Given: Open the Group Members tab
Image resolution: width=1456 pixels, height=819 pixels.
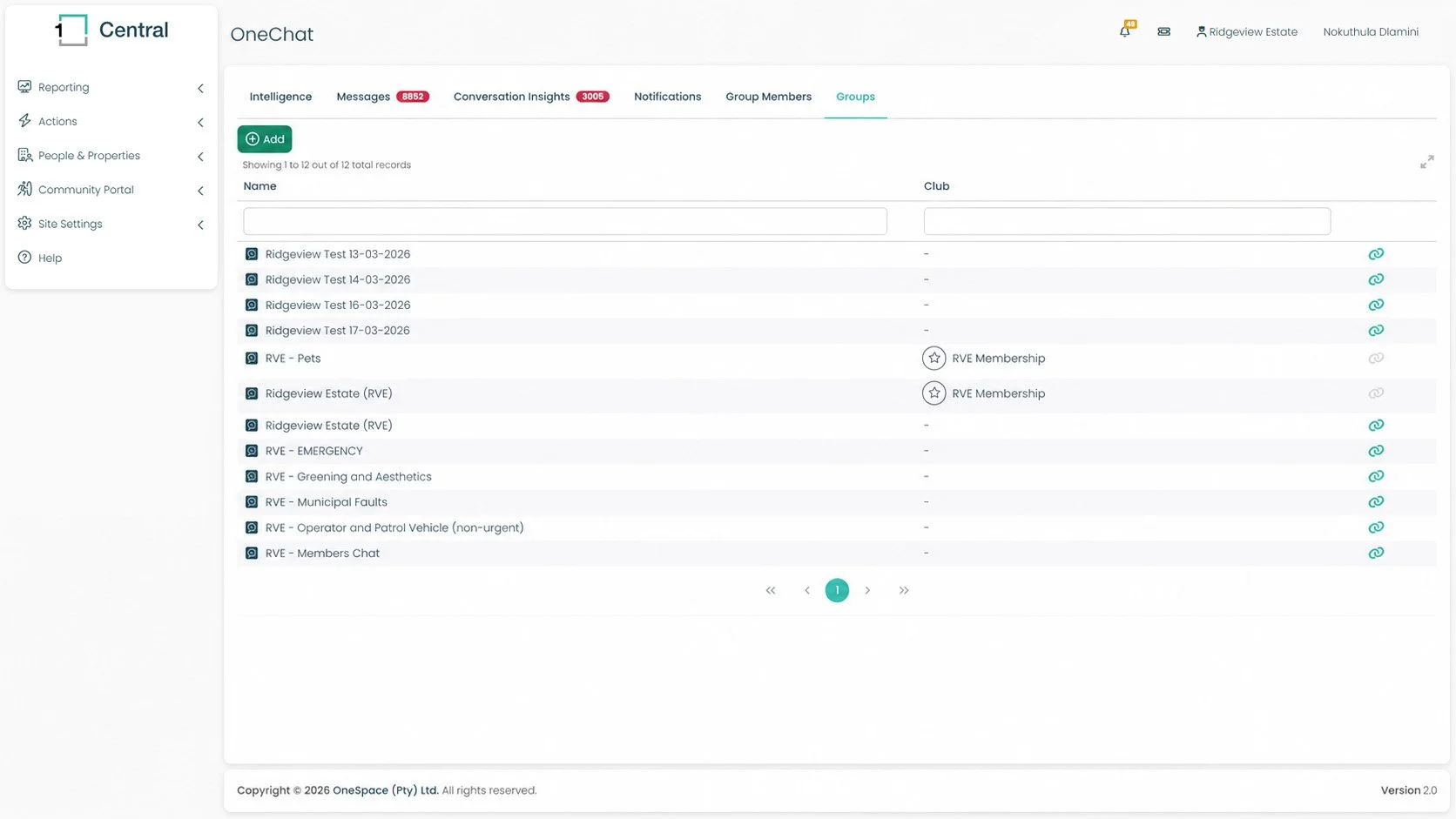Looking at the screenshot, I should (x=768, y=97).
